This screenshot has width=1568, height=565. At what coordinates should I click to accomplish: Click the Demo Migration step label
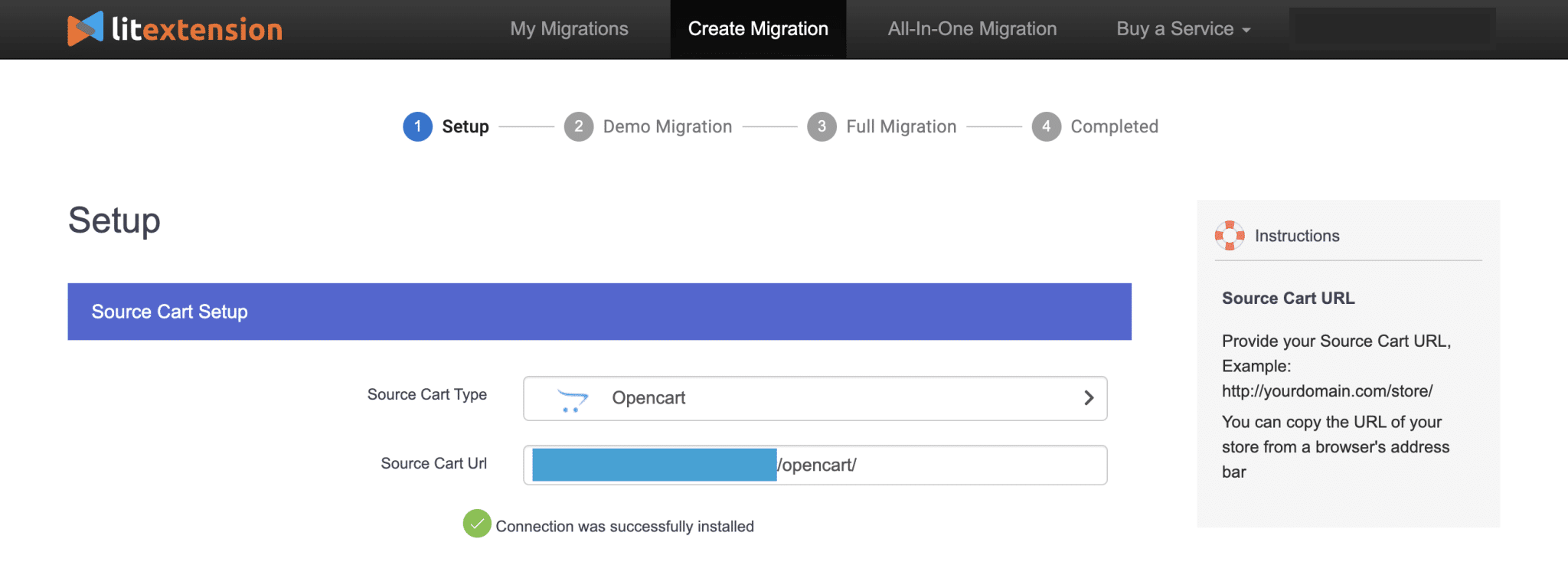(668, 126)
